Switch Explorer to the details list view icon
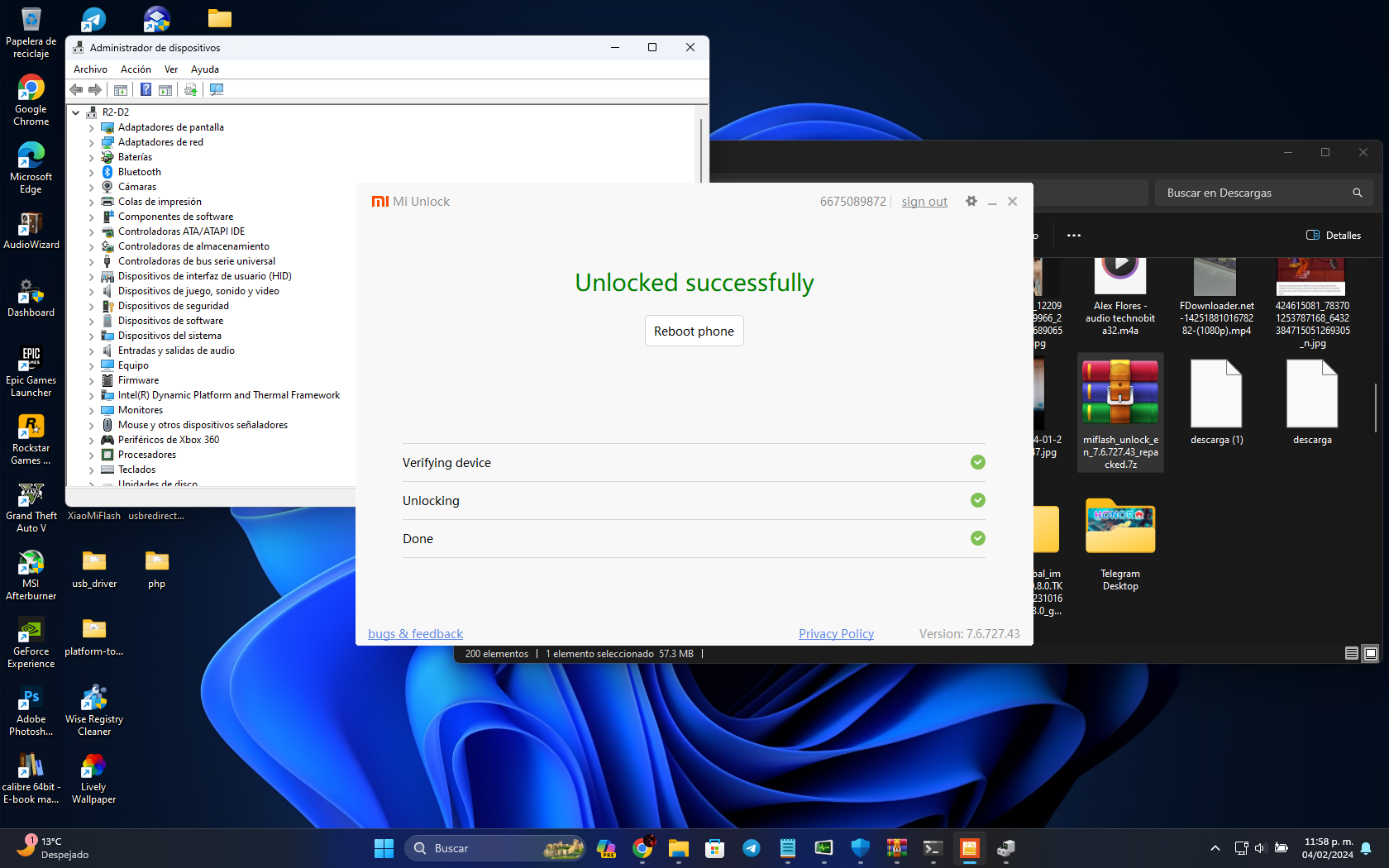1389x868 pixels. [x=1351, y=653]
